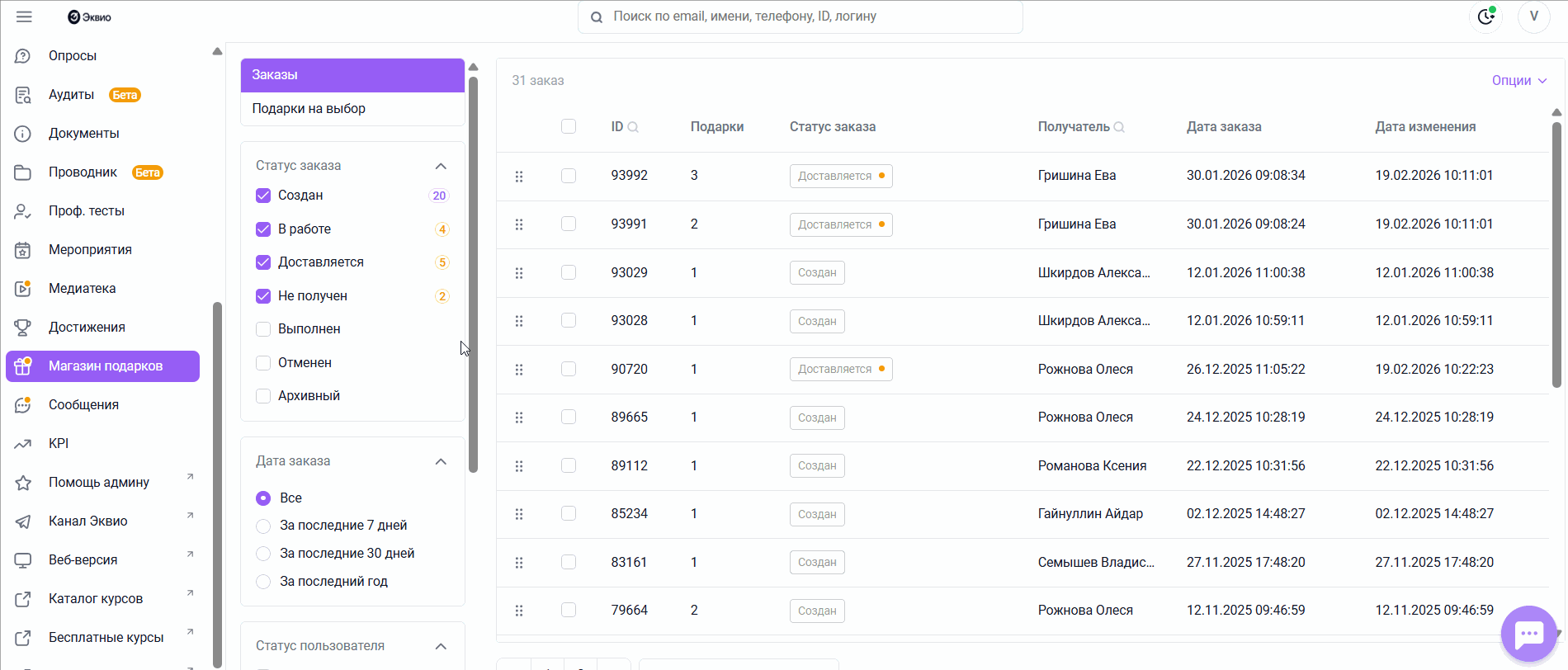
Task: Open user avatar V in header
Action: pyautogui.click(x=1534, y=17)
